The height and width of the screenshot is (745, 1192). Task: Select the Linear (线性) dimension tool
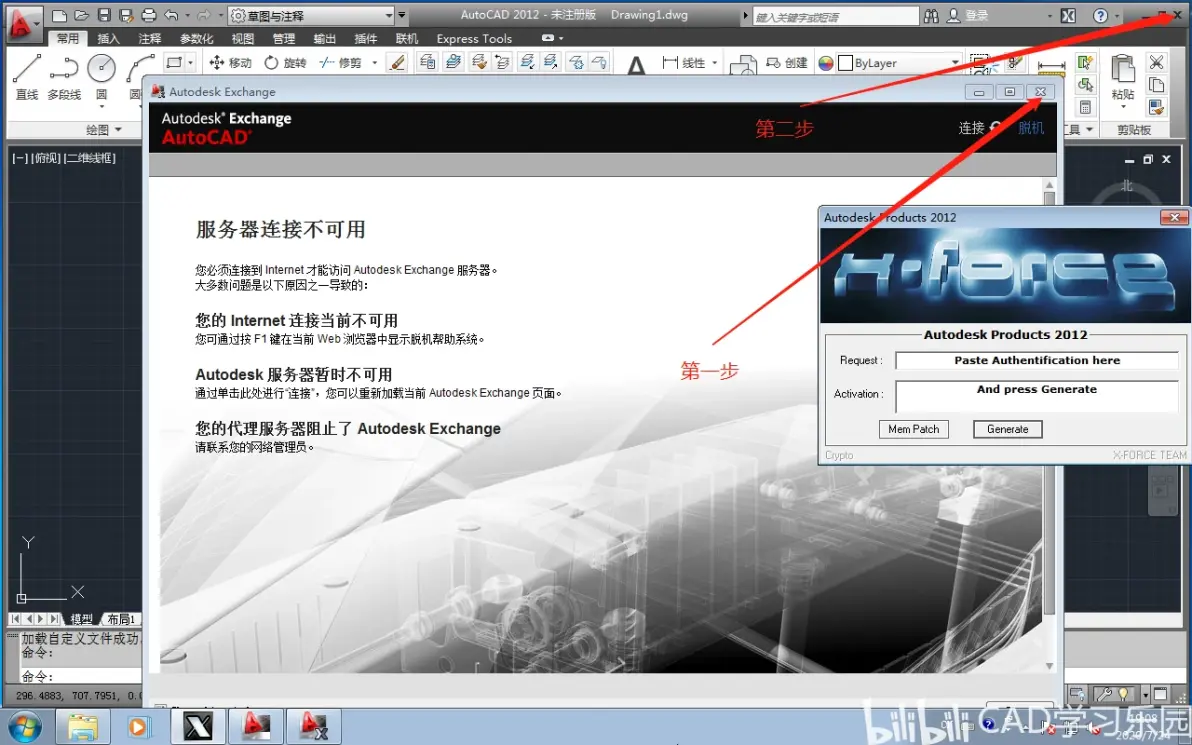click(683, 62)
